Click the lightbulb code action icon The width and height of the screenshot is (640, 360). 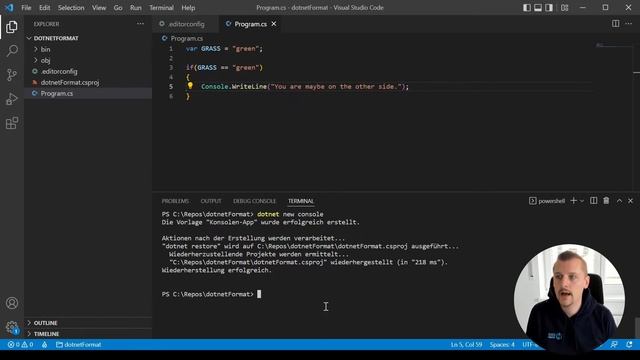point(190,86)
